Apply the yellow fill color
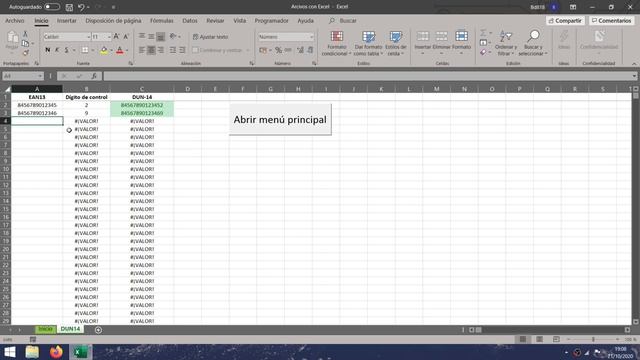 coord(104,50)
